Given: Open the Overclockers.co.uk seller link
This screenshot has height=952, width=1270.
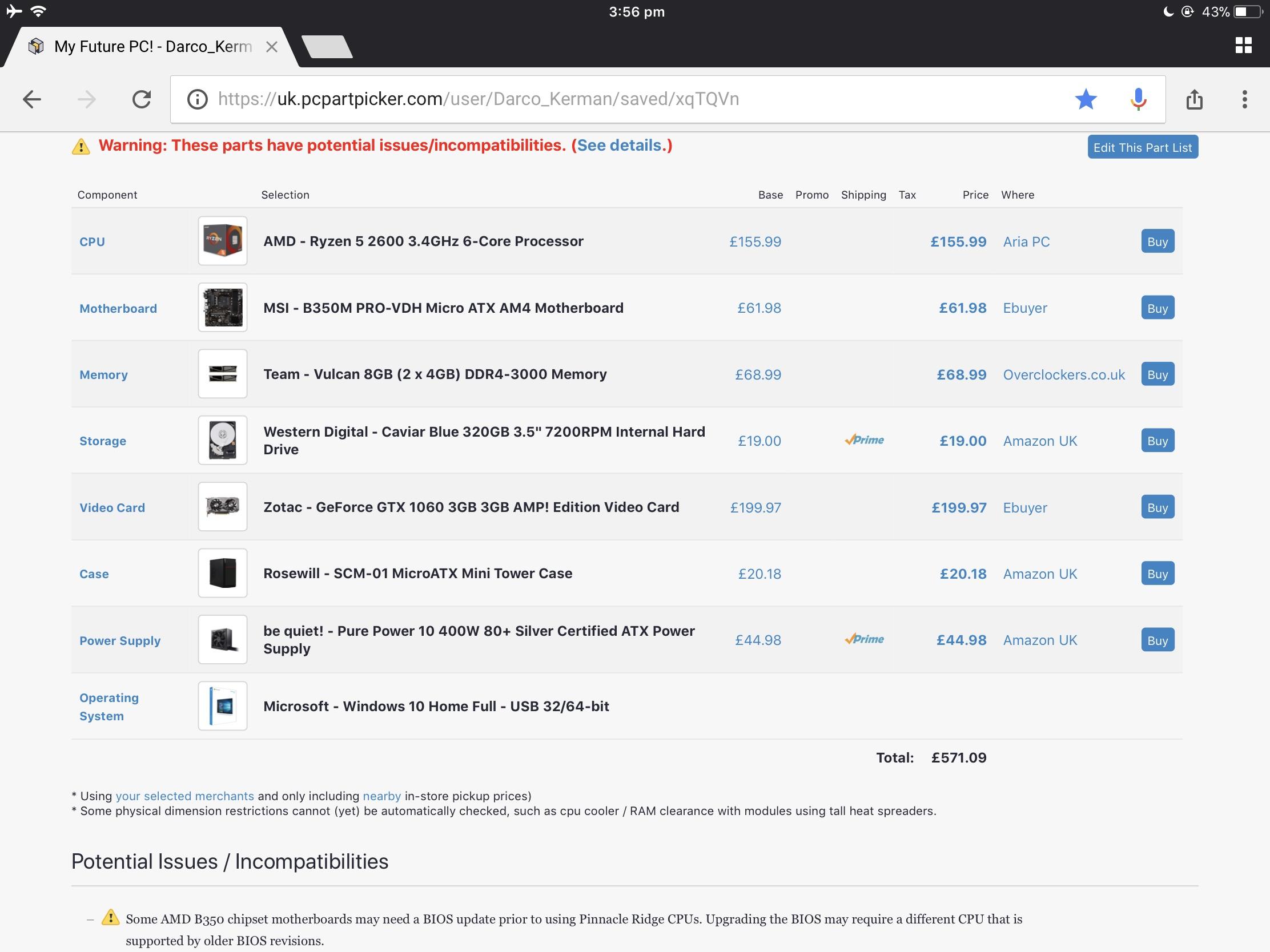Looking at the screenshot, I should (1064, 374).
